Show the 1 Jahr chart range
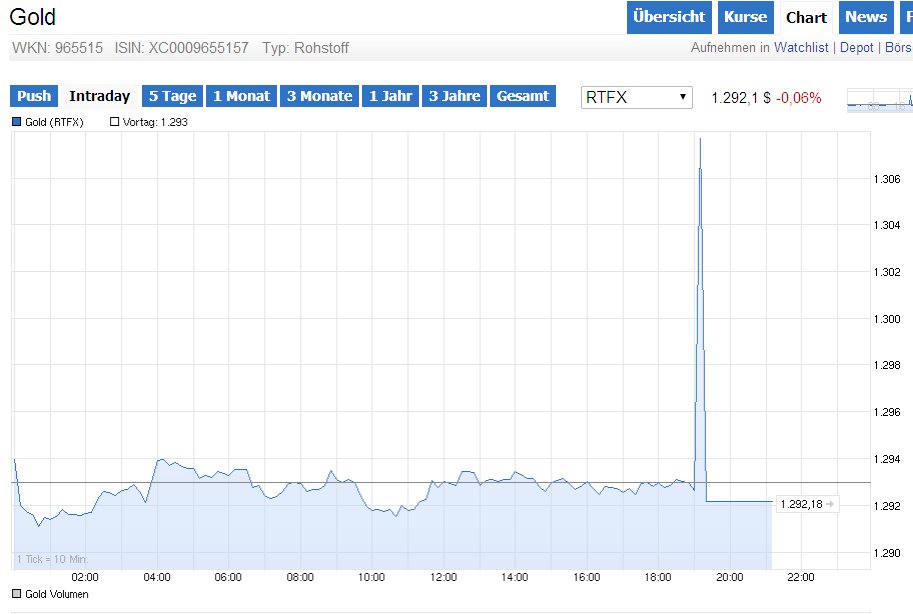The height and width of the screenshot is (614, 913). click(x=391, y=96)
